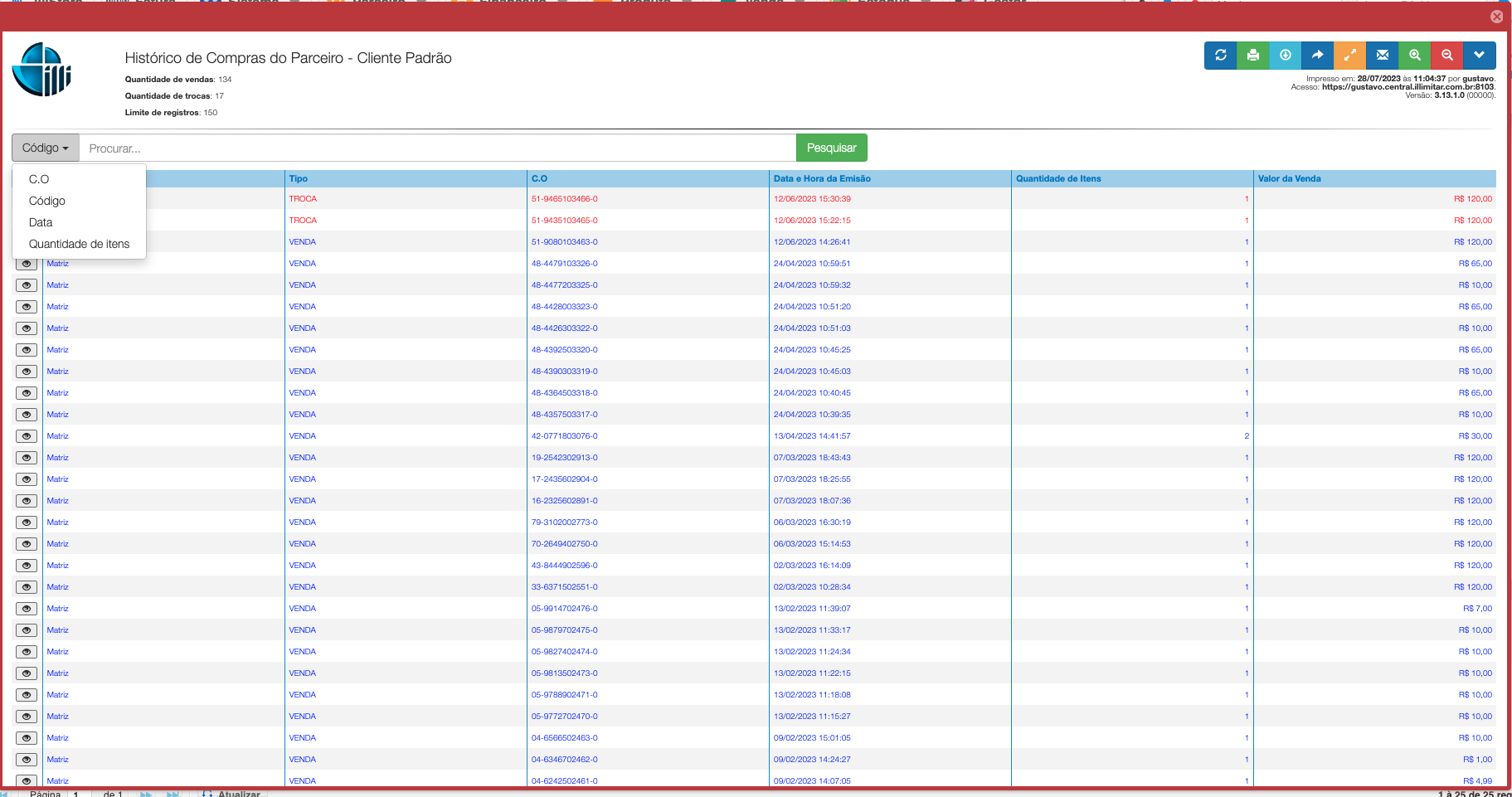View details of sale 48-4479103326-0 via eye icon
This screenshot has height=797, width=1512.
(x=27, y=264)
